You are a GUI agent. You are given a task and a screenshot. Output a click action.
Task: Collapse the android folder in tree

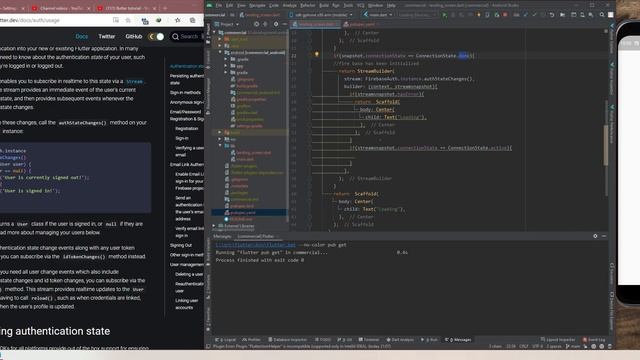220,52
